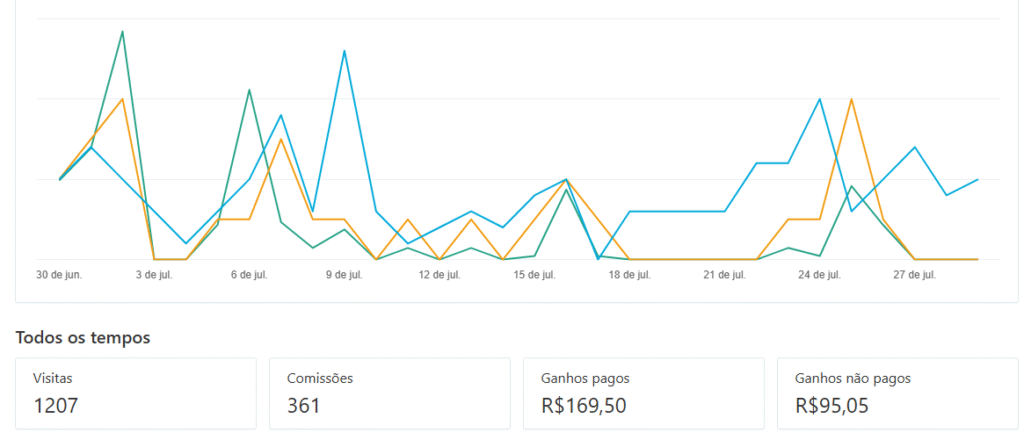Click the Visitas card showing 1207

(x=135, y=393)
